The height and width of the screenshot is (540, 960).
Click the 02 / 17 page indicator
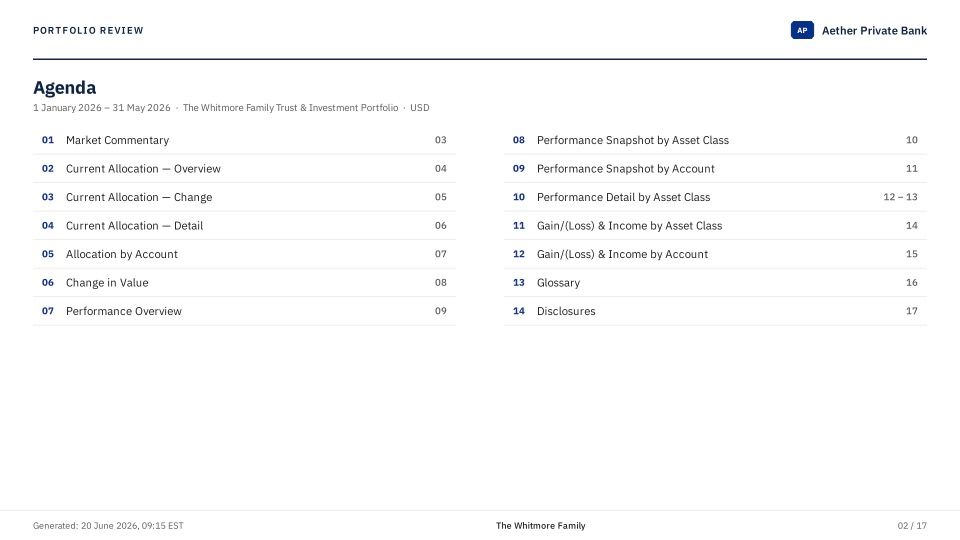point(912,525)
